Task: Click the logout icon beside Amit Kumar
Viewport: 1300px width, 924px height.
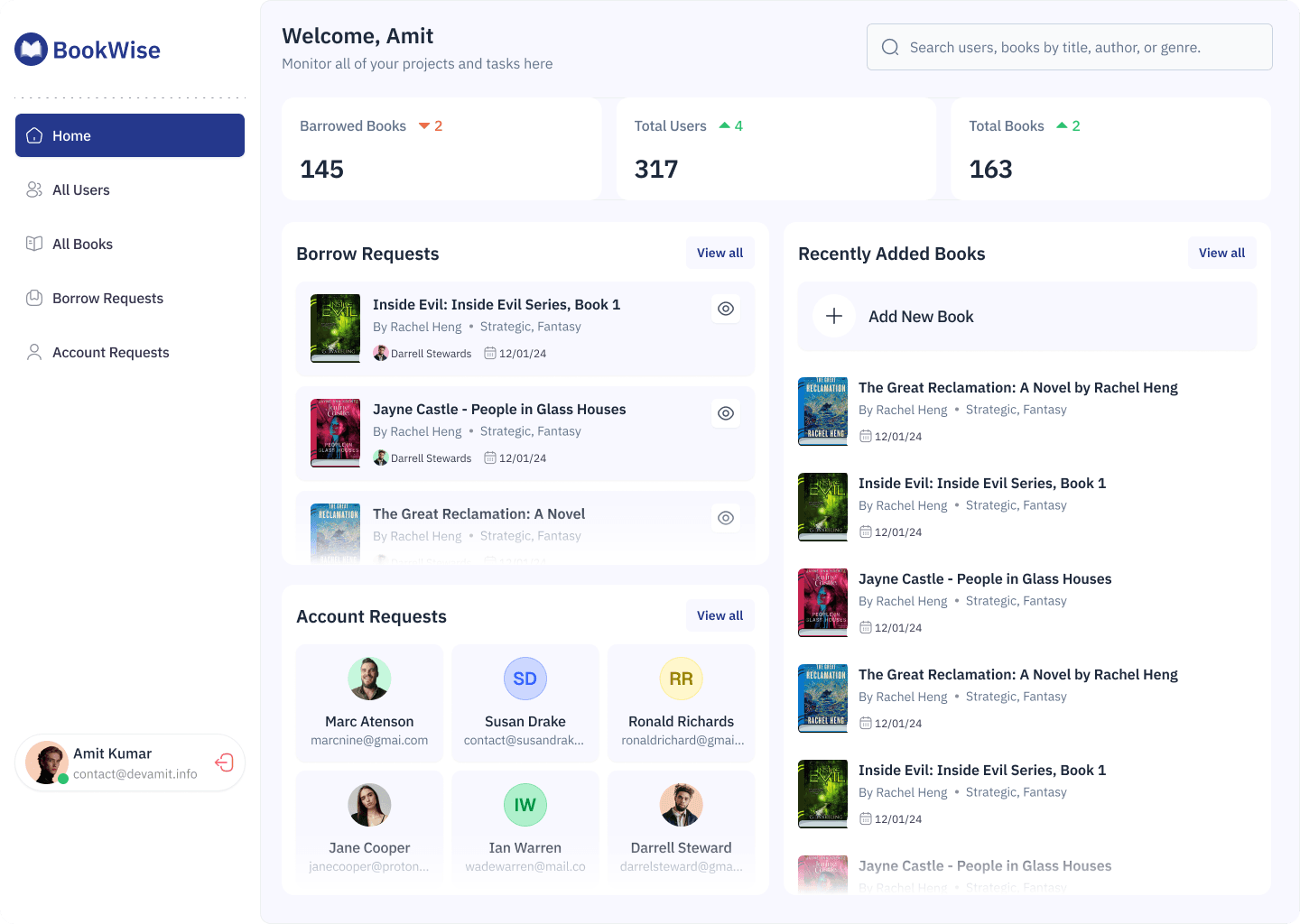Action: 224,763
